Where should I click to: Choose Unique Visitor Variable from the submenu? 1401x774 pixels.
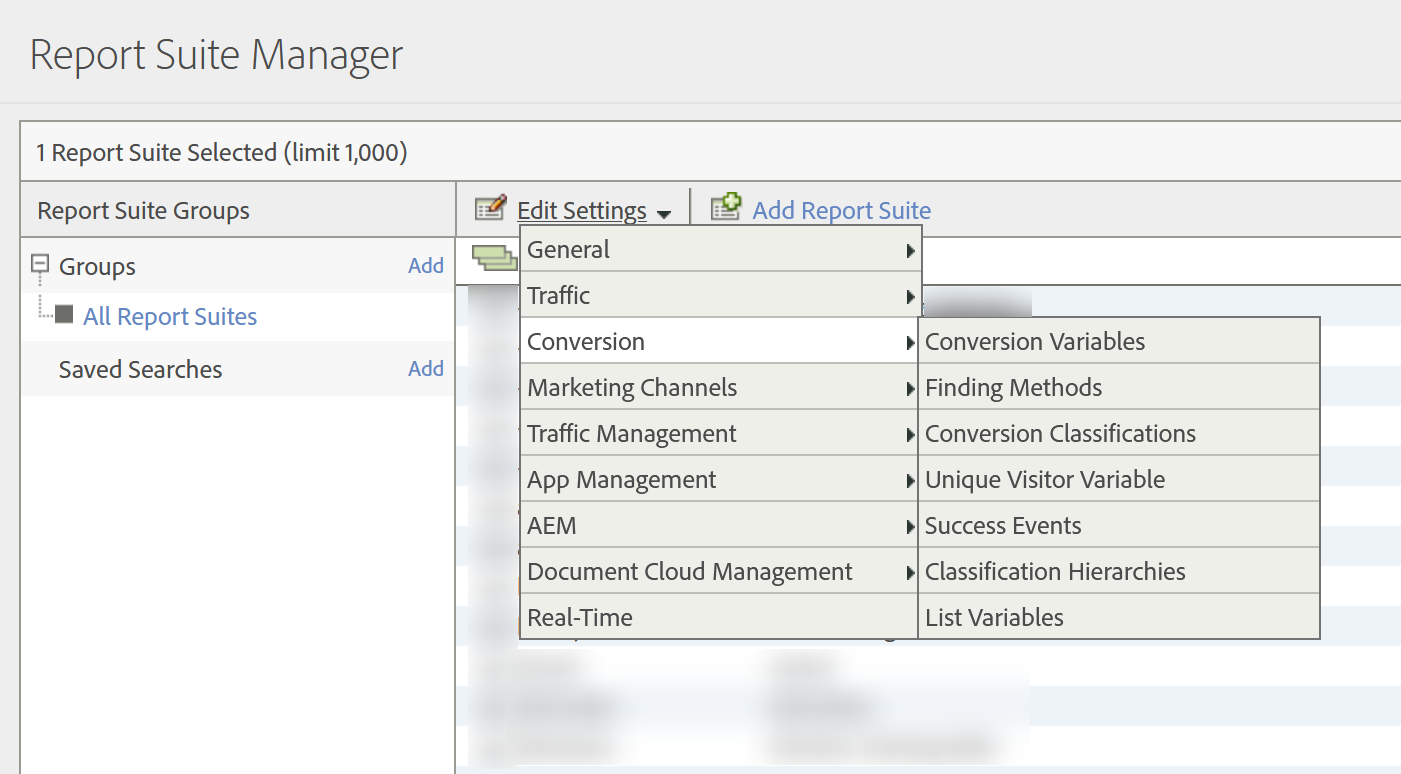1119,479
